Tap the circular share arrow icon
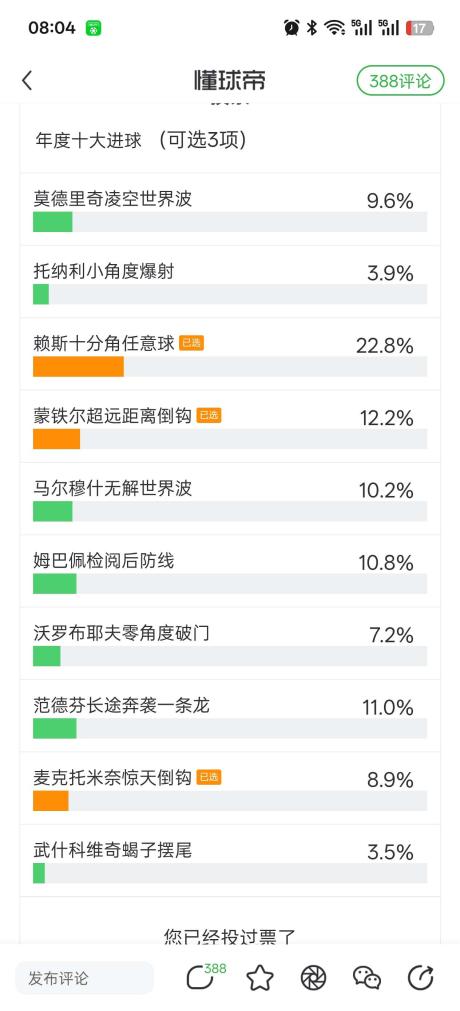 [421, 978]
